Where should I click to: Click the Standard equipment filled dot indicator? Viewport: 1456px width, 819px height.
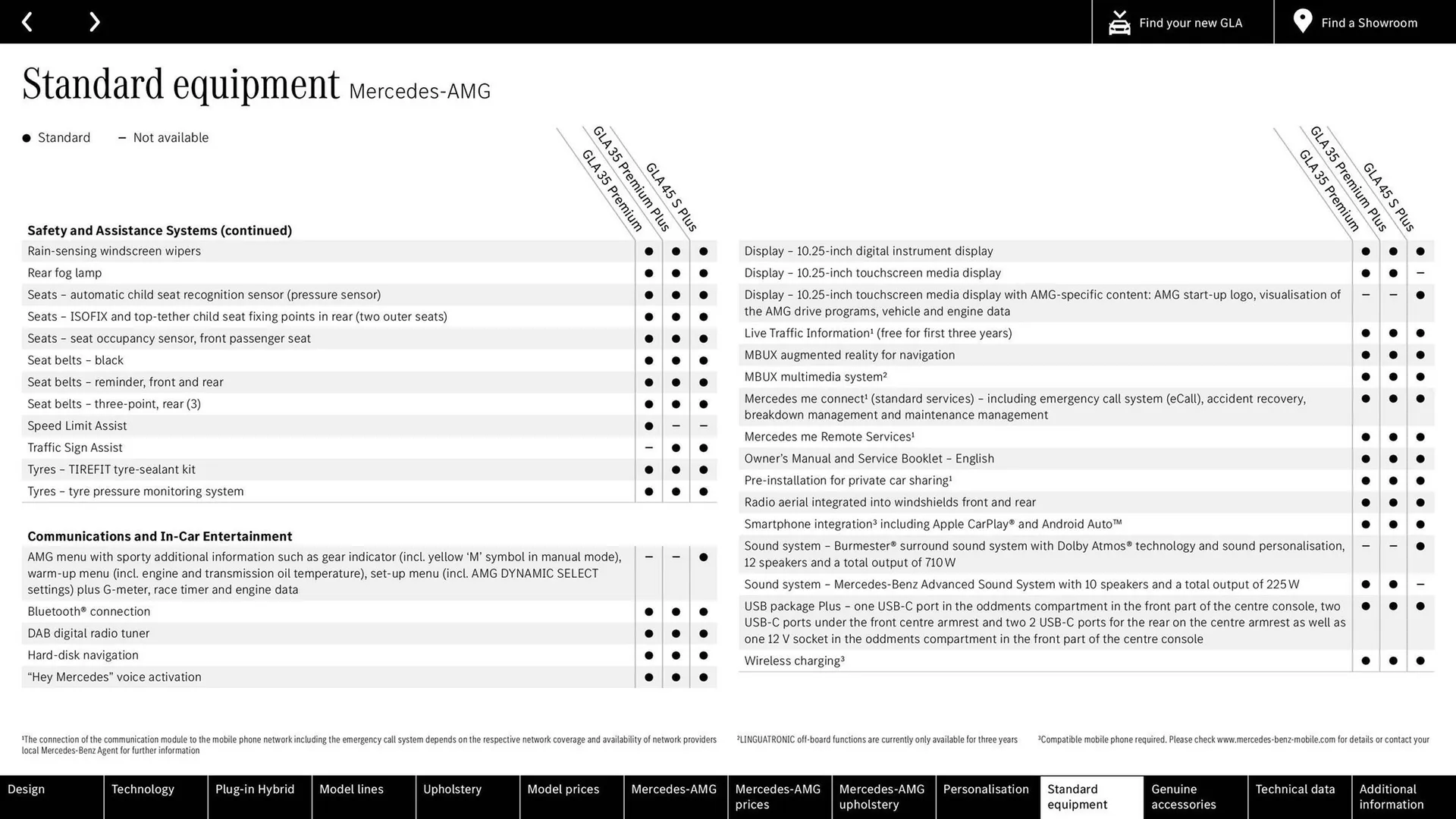26,137
